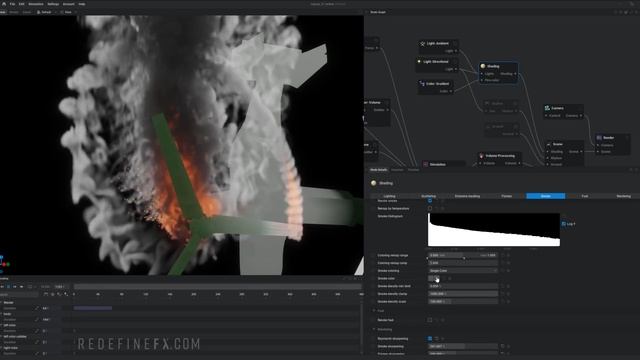Adjust the Smoke dithering slider
640x360 pixels.
tap(463, 346)
